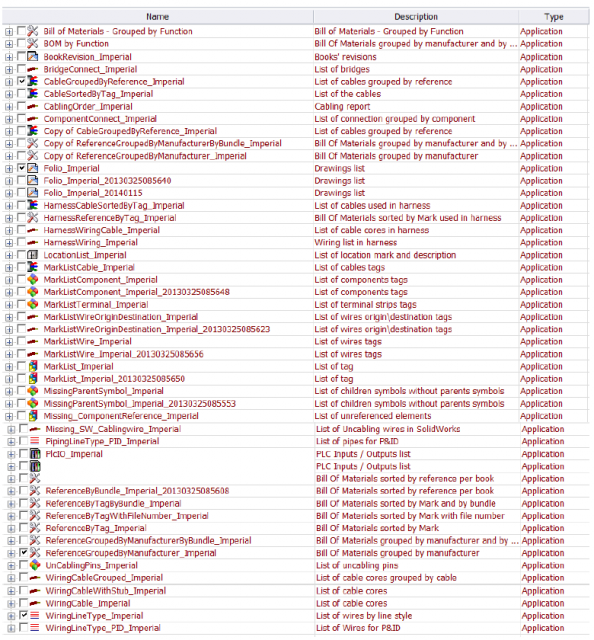
Task: Expand the UnCablingPins_Imperial row
Action: 11,566
